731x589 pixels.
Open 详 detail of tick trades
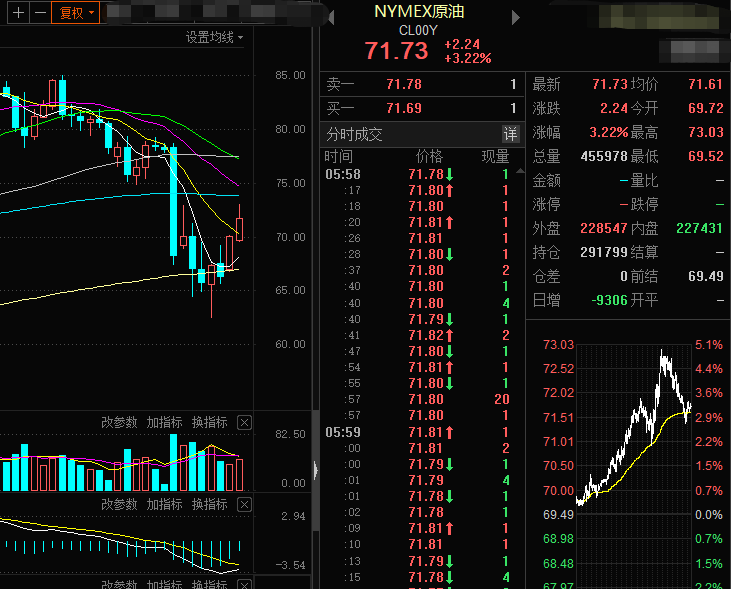click(510, 134)
